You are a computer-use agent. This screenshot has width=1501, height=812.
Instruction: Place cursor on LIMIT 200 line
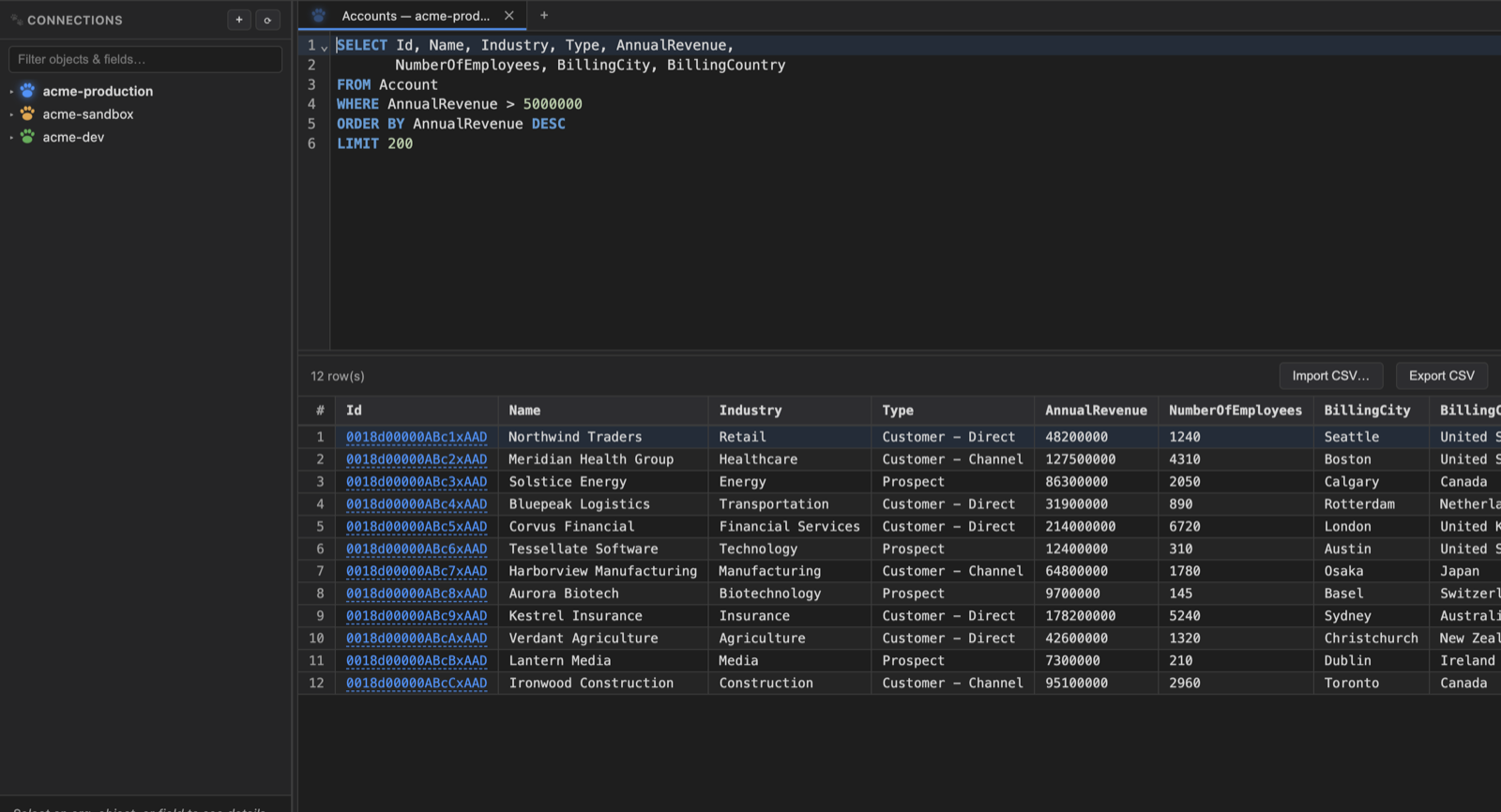pyautogui.click(x=375, y=143)
